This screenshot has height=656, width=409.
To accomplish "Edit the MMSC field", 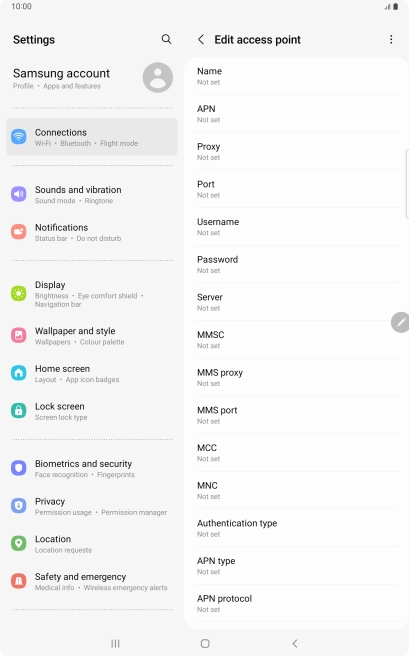I will click(x=296, y=340).
